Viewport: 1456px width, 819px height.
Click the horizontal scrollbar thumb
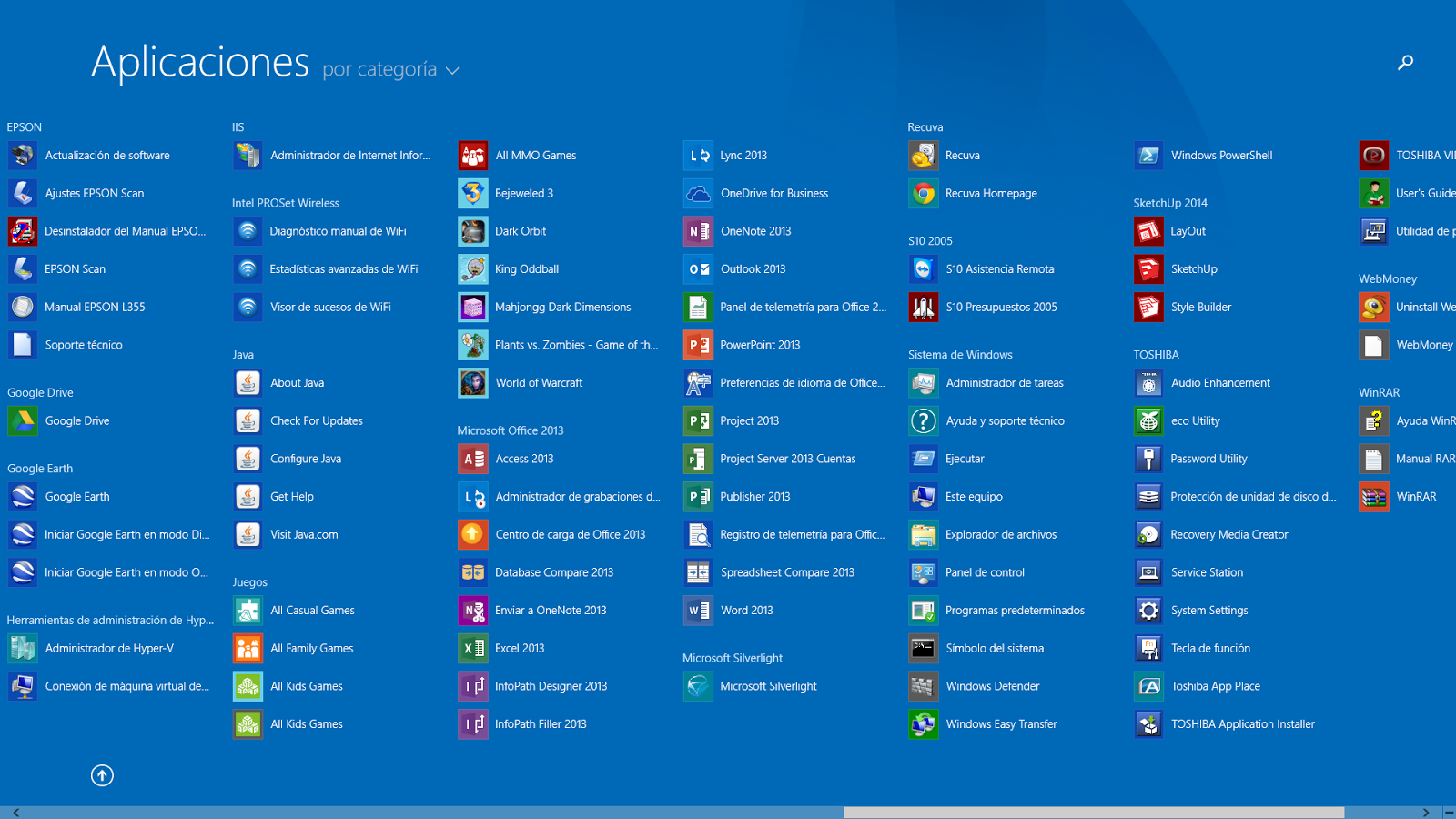pyautogui.click(x=1094, y=813)
